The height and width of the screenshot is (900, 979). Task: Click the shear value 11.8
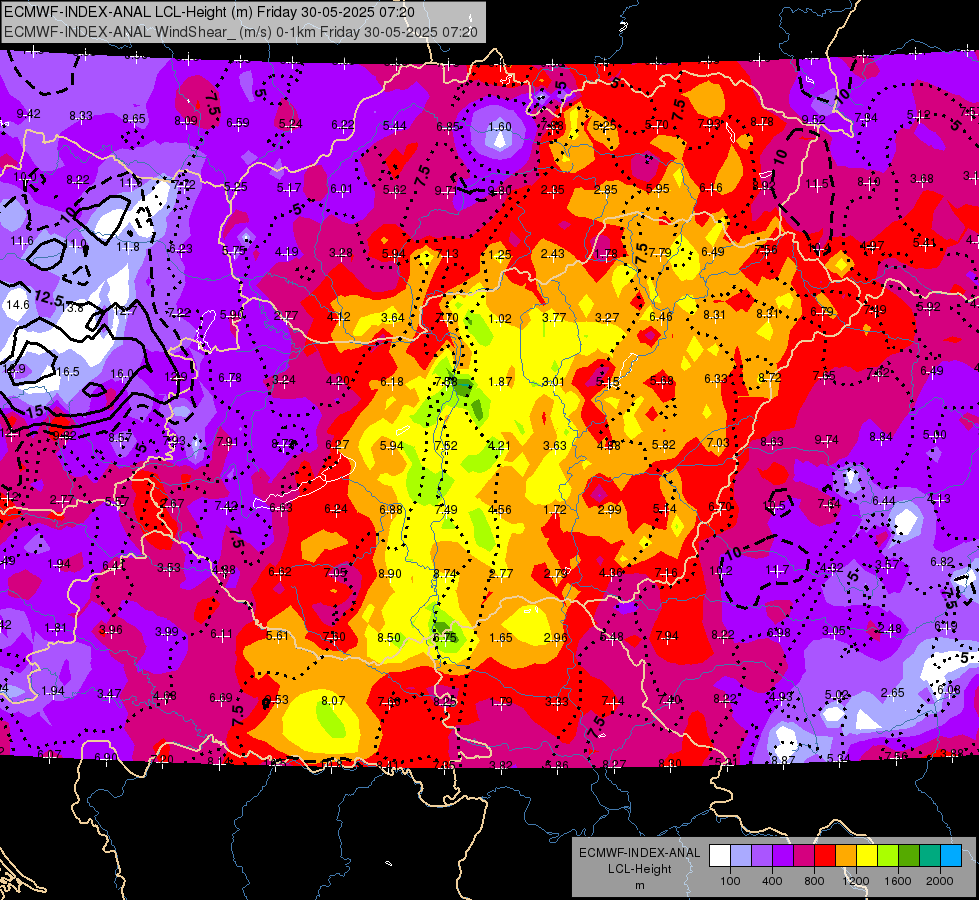click(x=128, y=247)
